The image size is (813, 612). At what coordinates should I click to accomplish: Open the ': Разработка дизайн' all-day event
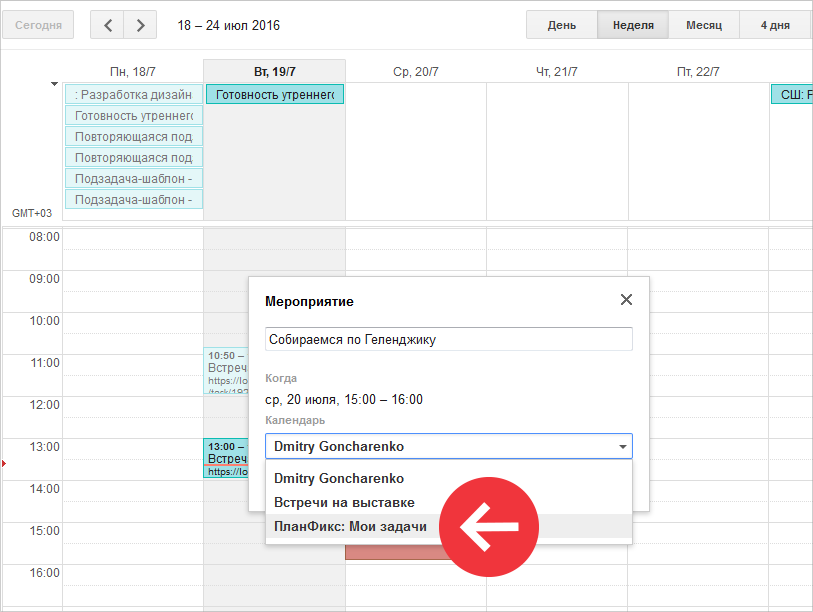tap(134, 94)
